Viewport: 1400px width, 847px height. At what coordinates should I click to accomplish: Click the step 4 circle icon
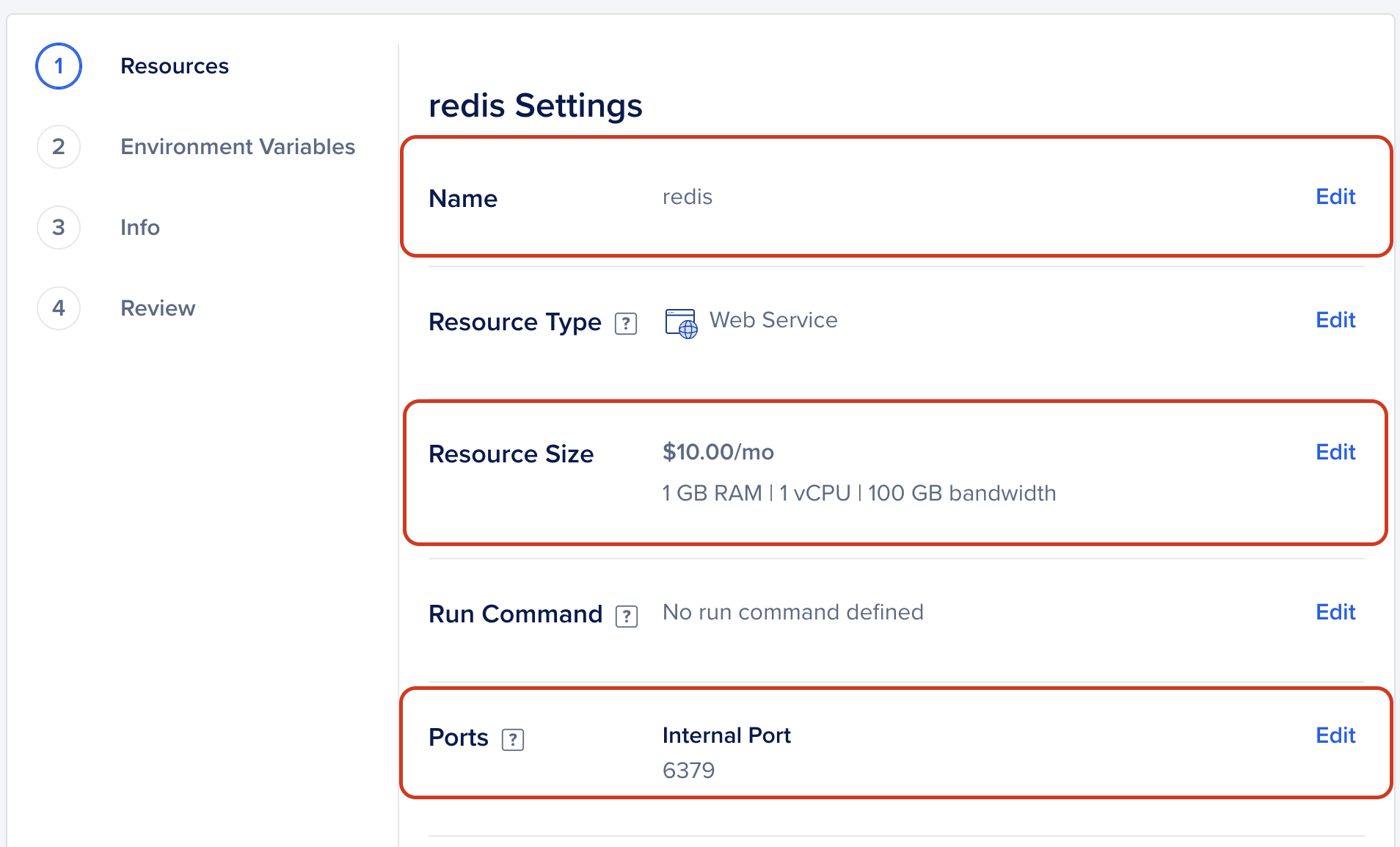pyautogui.click(x=59, y=308)
